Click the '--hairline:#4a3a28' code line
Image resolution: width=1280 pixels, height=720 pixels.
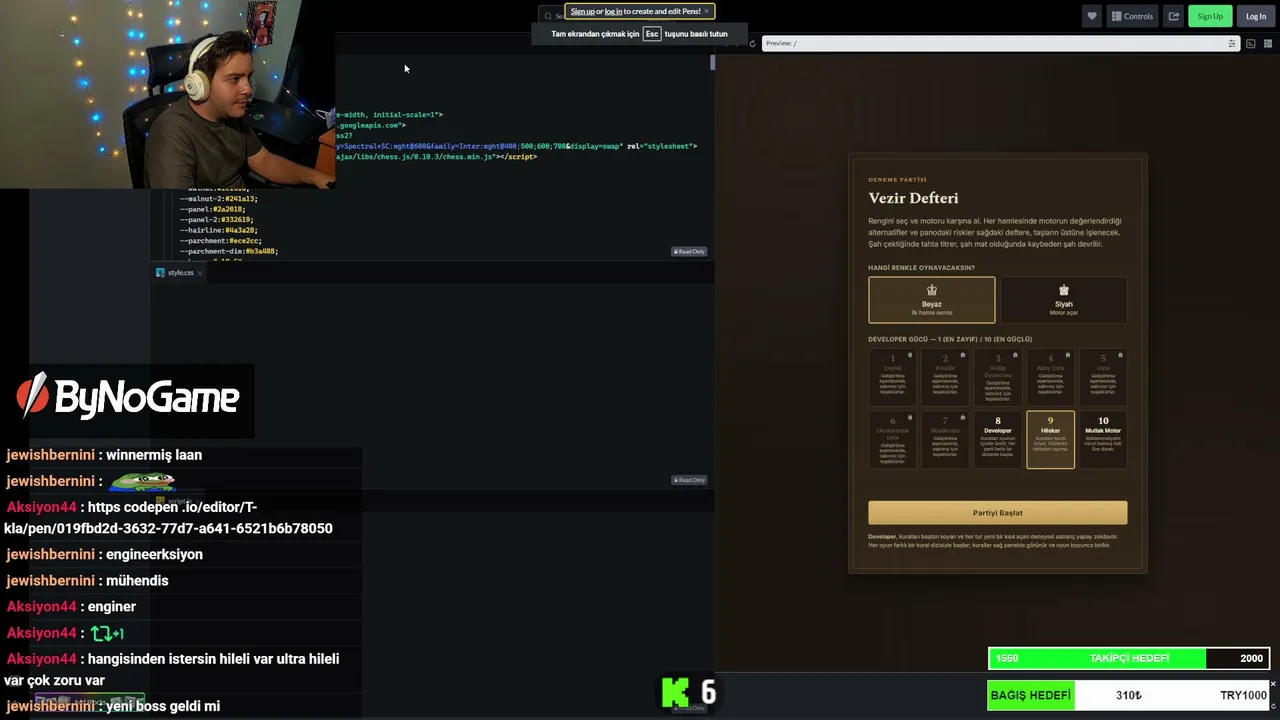pos(220,230)
